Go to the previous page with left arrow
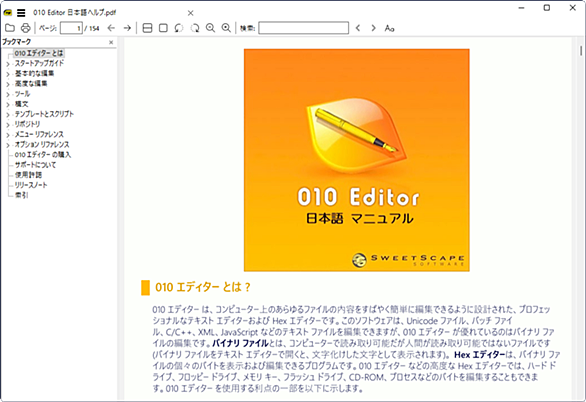 click(x=111, y=28)
